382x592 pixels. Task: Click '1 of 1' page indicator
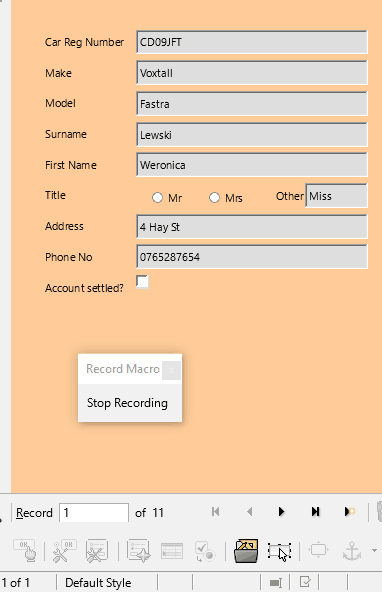point(15,583)
